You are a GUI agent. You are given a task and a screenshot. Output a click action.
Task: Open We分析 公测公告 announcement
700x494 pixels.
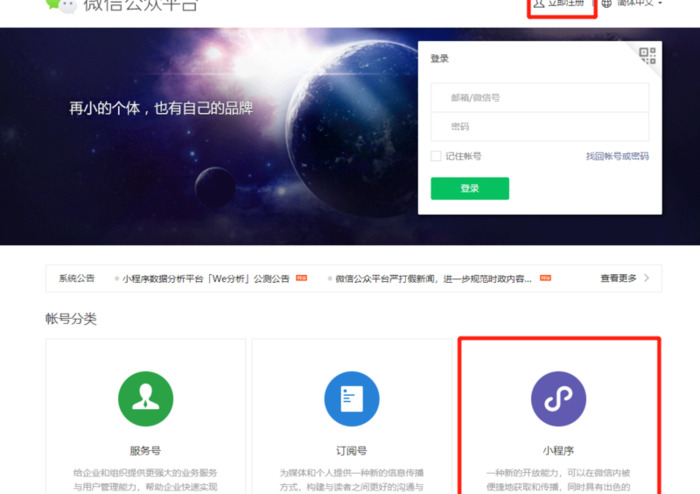point(206,278)
